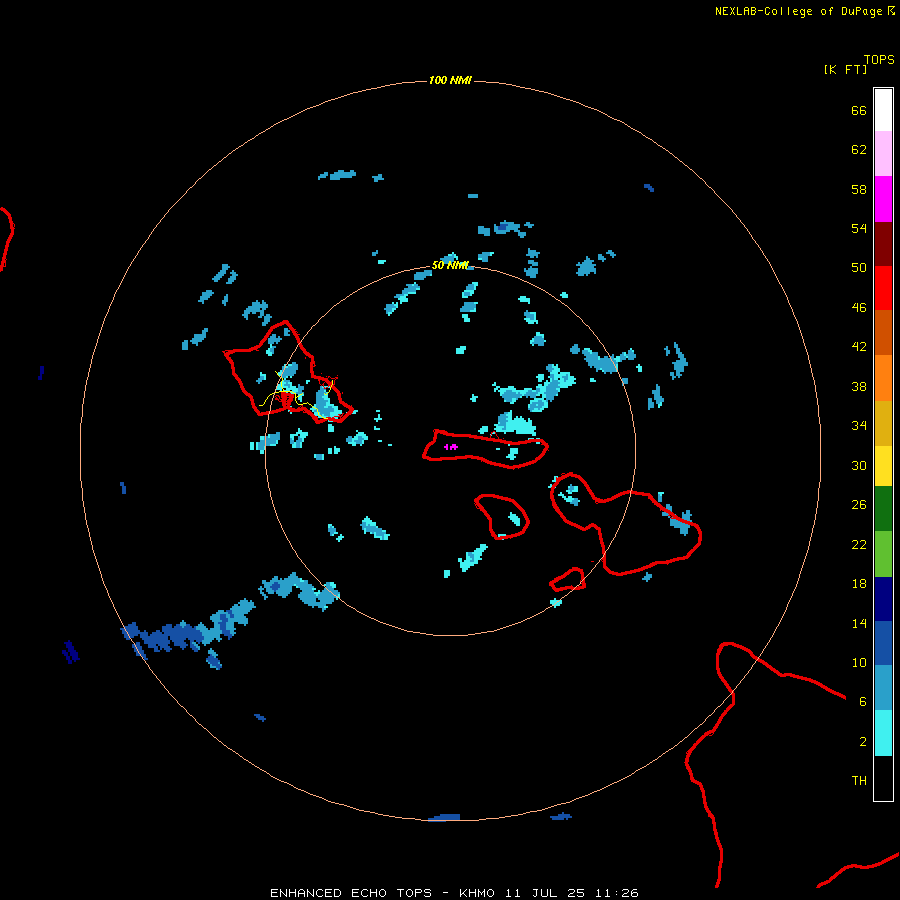This screenshot has width=900, height=900.
Task: Click the white swatch at the legend top
Action: click(883, 110)
